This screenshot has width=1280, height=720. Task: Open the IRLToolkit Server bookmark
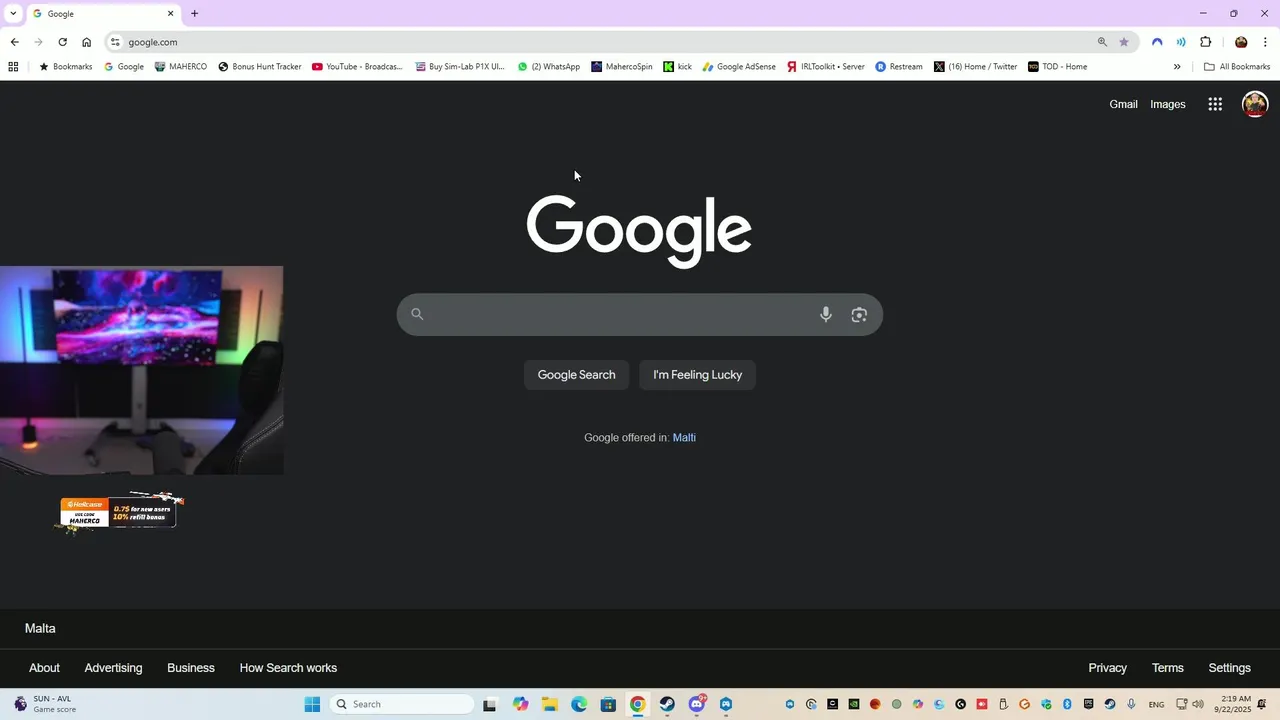click(x=826, y=67)
